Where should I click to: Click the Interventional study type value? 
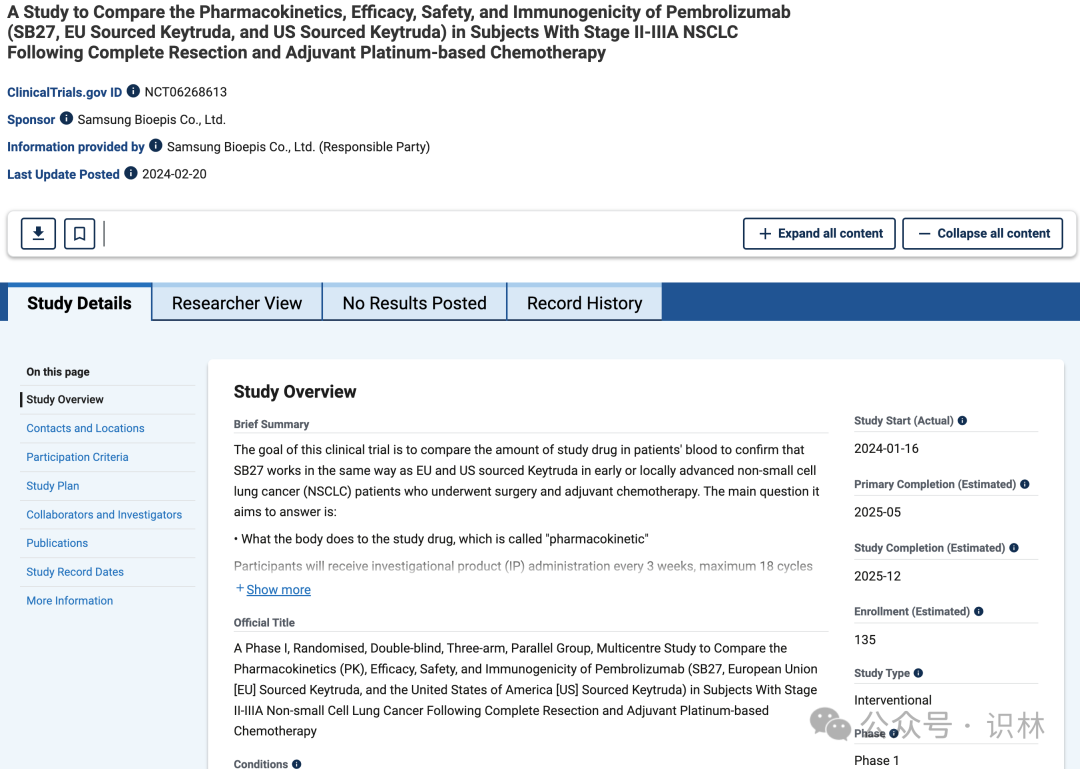pos(893,700)
